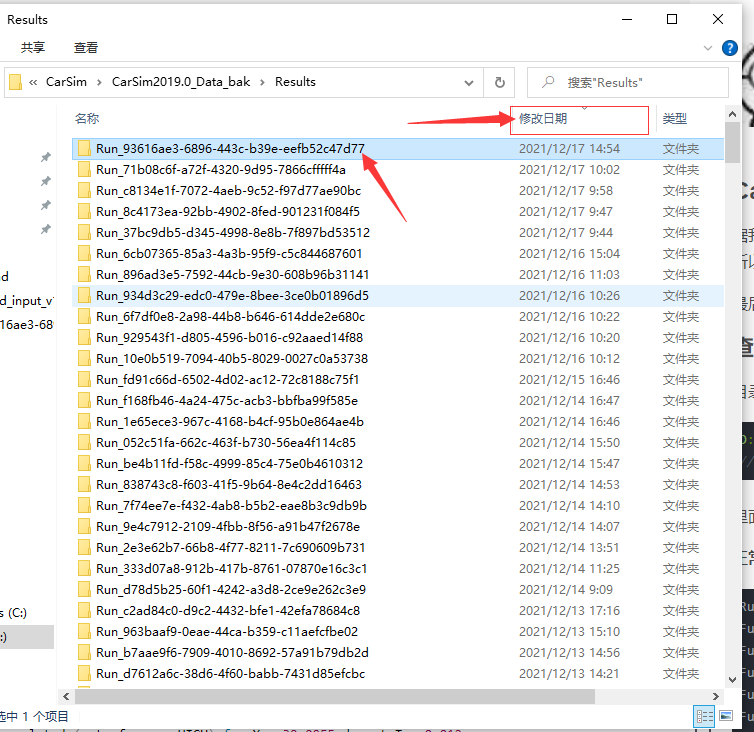Screen dimensions: 754x732
Task: Select folder Run_896ad3e5-7592-44cb-9e30-608b96b31141
Action: [x=398, y=275]
